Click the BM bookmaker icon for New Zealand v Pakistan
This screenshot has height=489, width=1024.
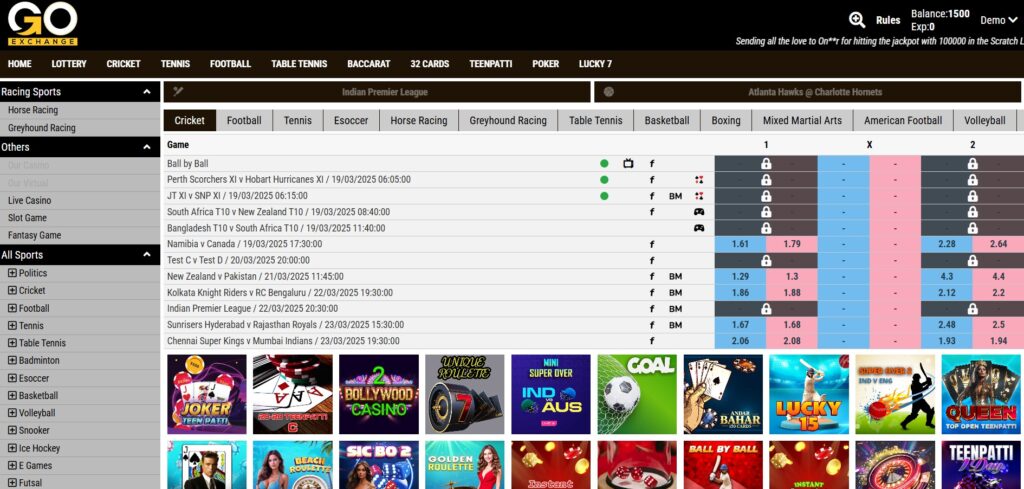[675, 276]
